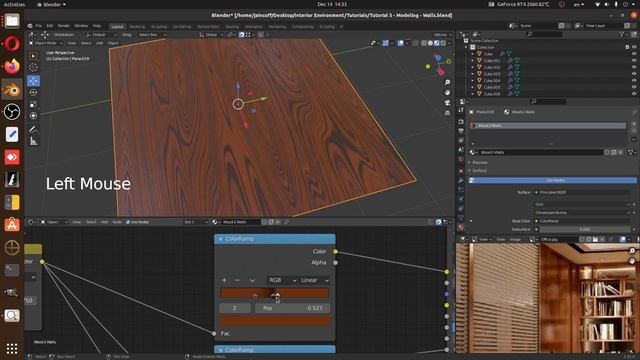Screen dimensions: 640x360
Task: Open ColorRamp tools chevron dropdown
Action: 252,280
